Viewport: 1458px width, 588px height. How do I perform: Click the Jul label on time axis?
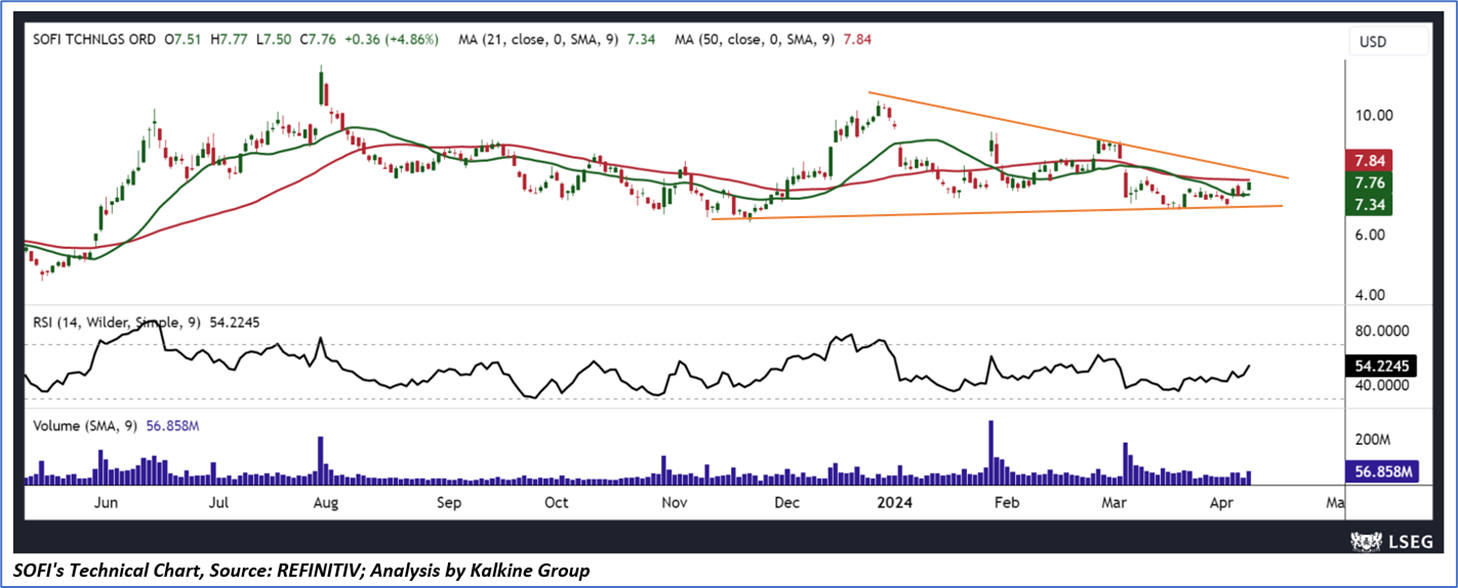(x=220, y=503)
